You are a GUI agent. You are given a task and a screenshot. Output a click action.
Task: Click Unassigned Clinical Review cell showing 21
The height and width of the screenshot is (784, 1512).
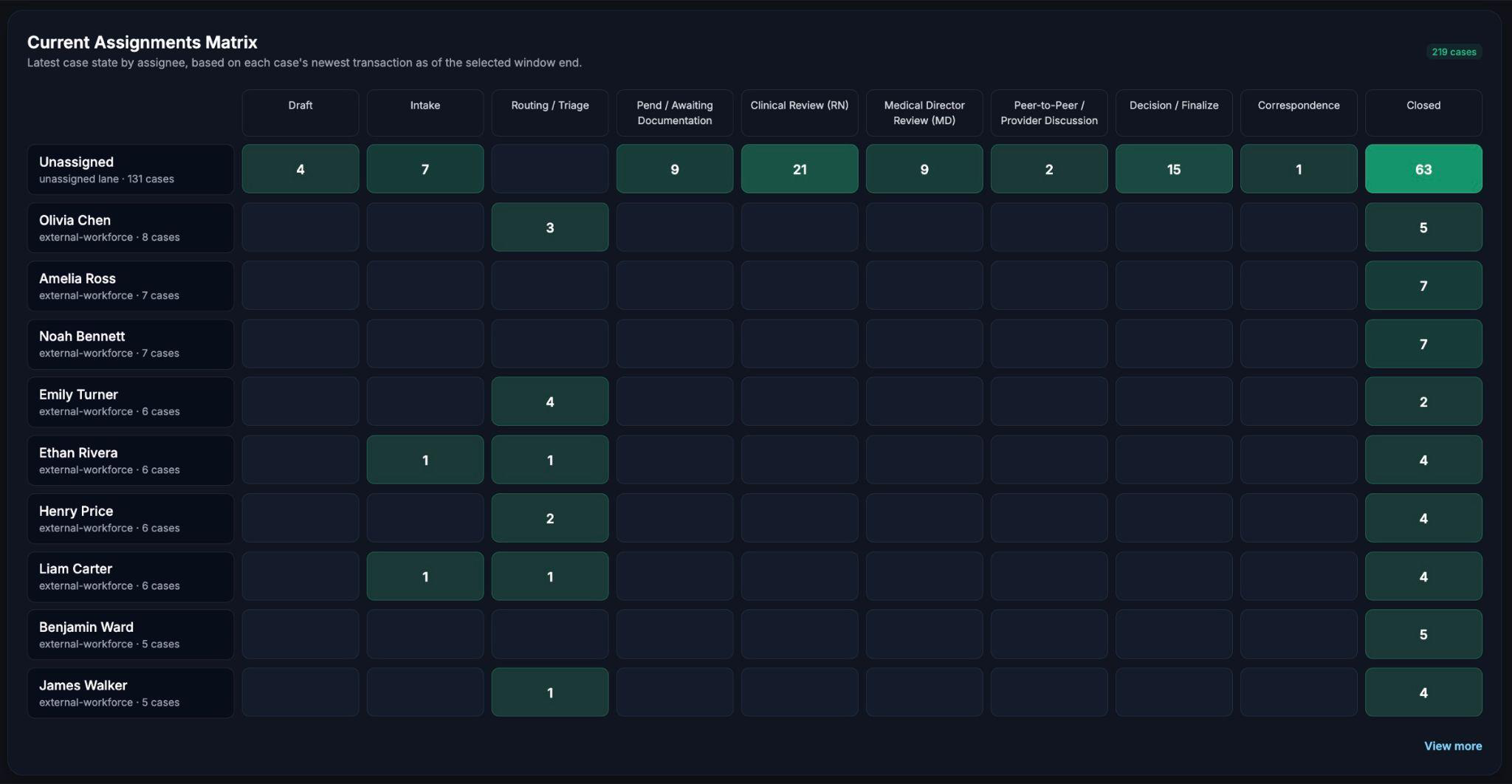pyautogui.click(x=800, y=169)
